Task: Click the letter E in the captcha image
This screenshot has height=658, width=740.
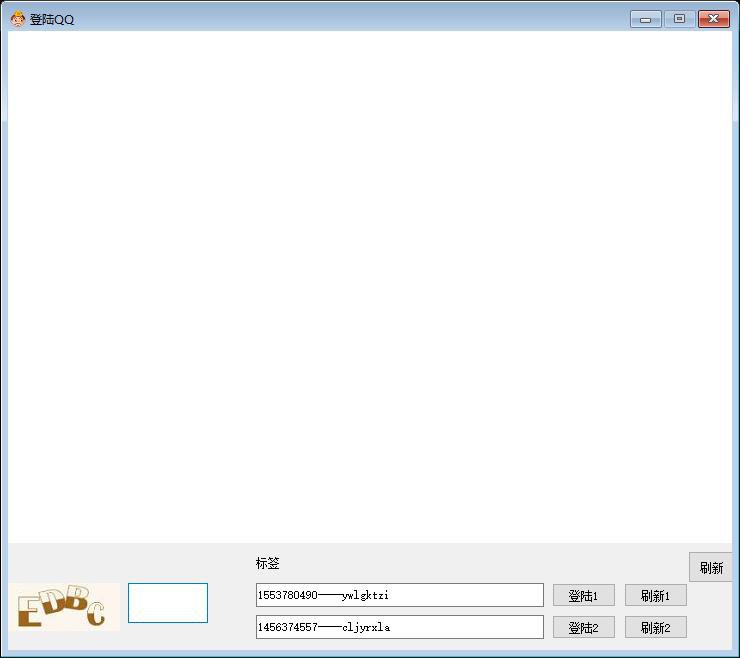Action: (29, 611)
